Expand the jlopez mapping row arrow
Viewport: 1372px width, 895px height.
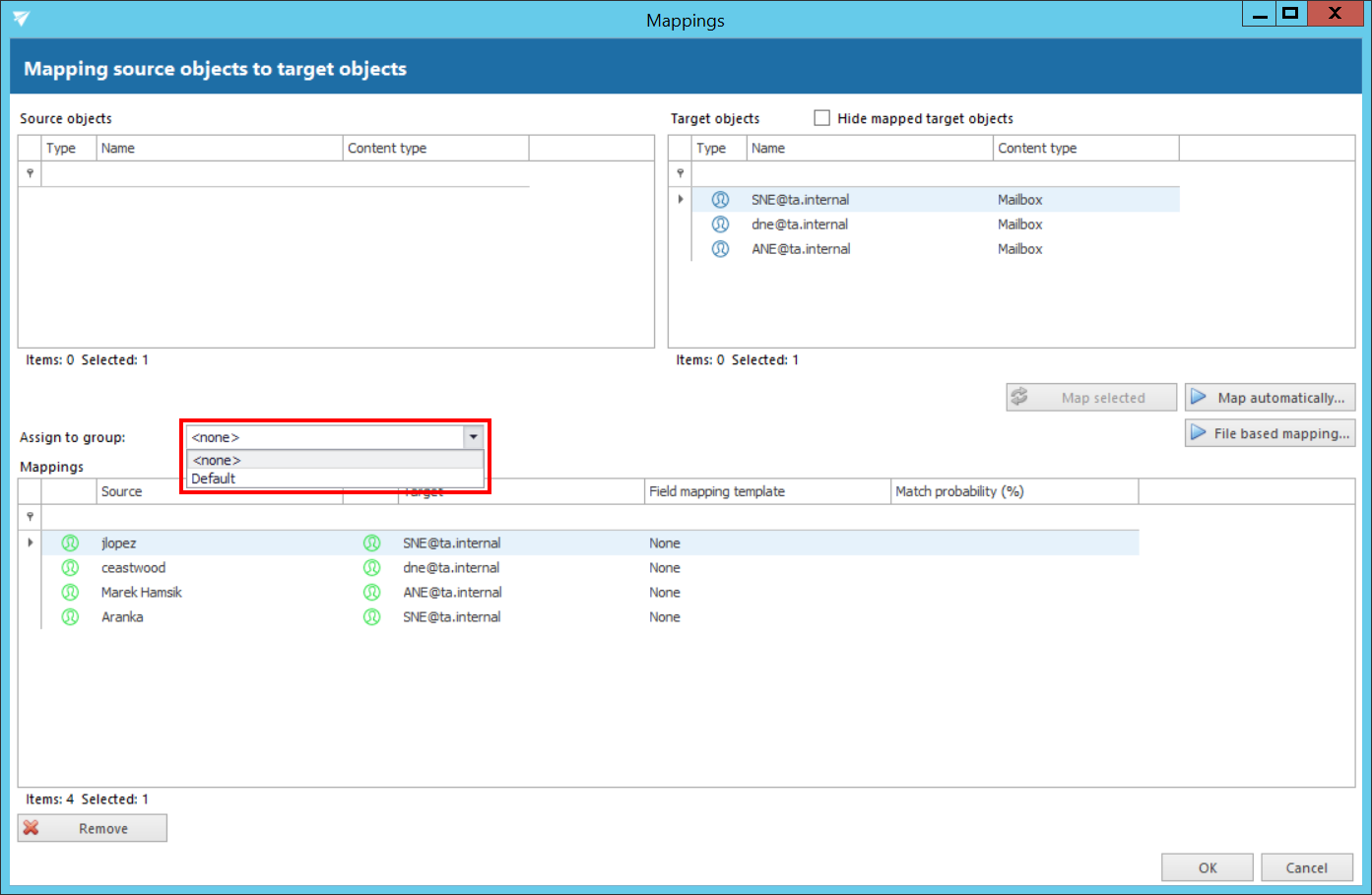[31, 543]
